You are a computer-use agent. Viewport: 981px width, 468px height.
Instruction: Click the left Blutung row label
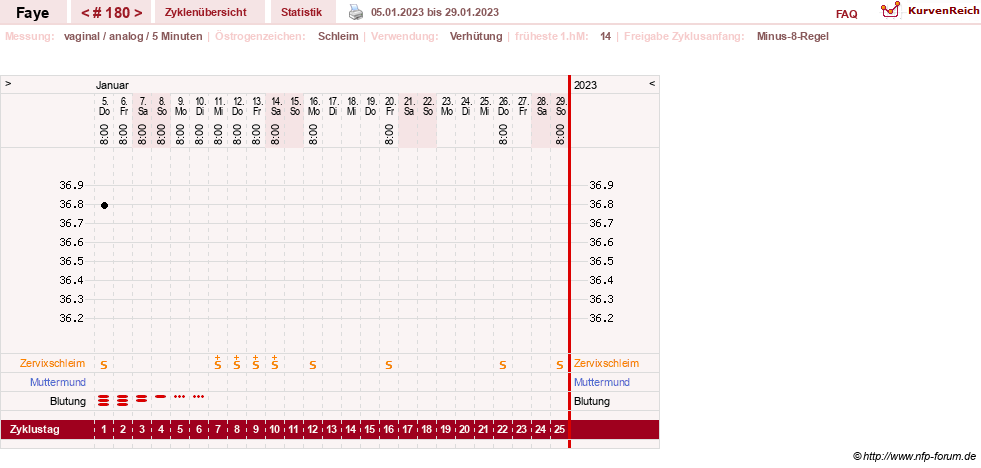(68, 401)
